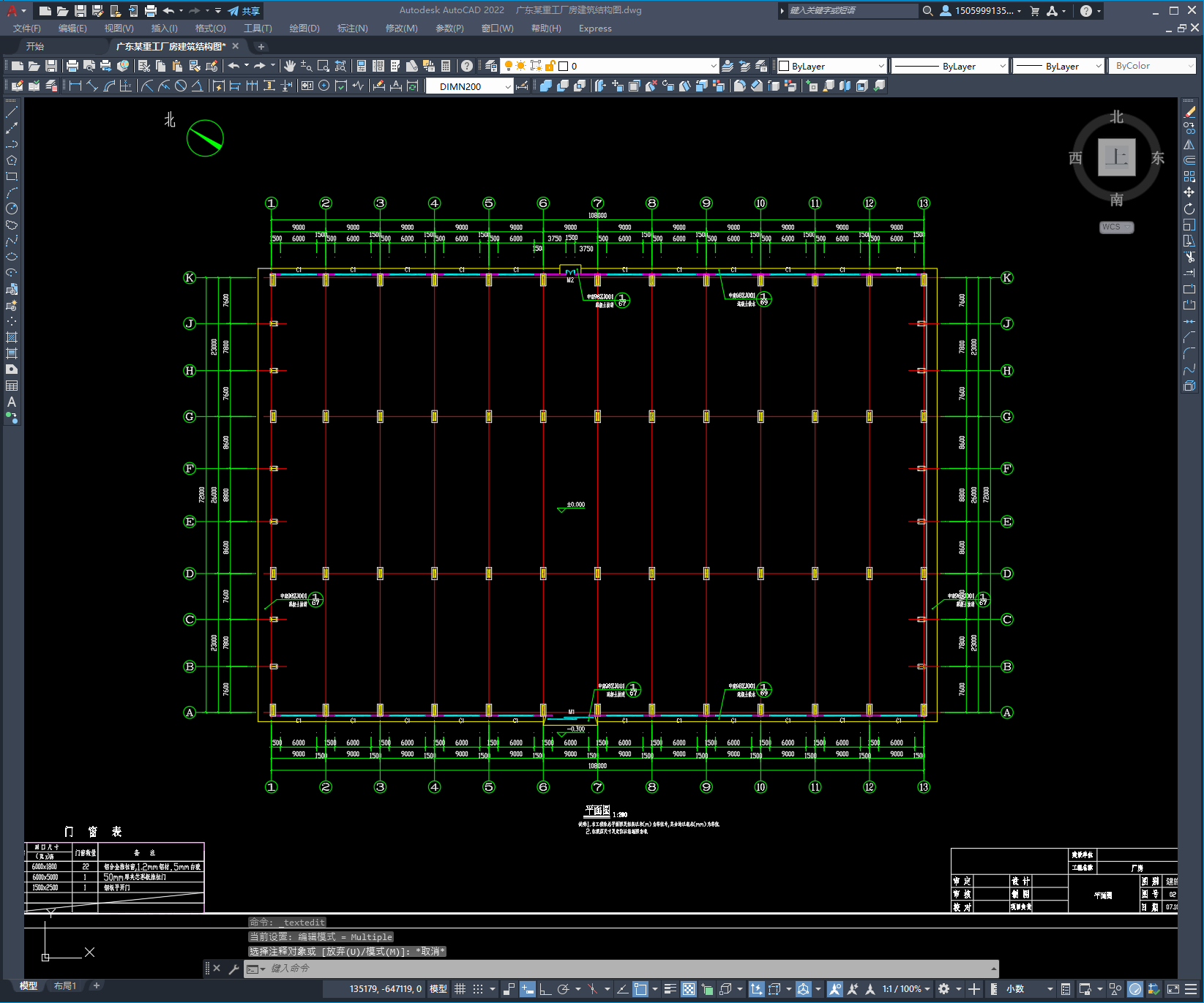Image resolution: width=1204 pixels, height=1003 pixels.
Task: Open the Express menu
Action: click(595, 29)
